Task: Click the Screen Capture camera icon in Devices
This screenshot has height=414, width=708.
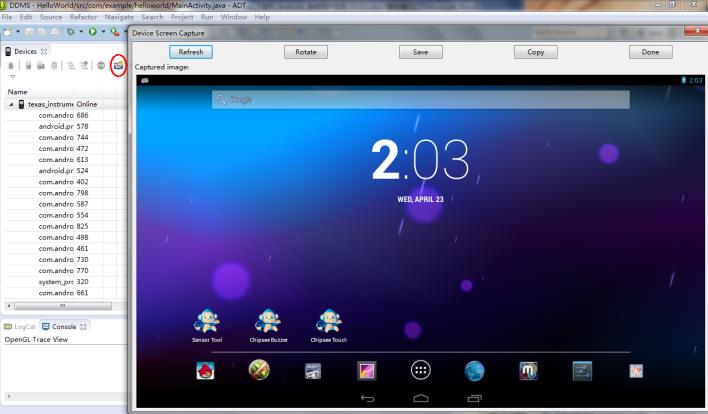Action: coord(118,65)
